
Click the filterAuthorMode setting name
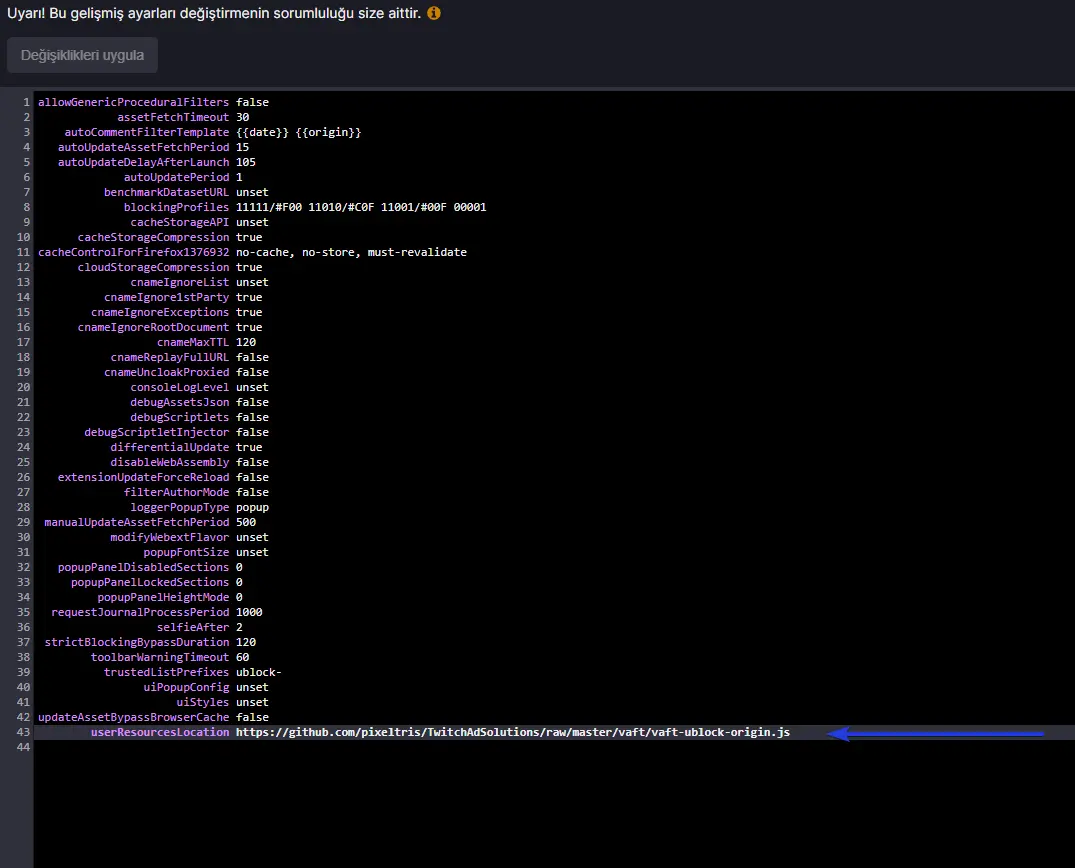(176, 492)
